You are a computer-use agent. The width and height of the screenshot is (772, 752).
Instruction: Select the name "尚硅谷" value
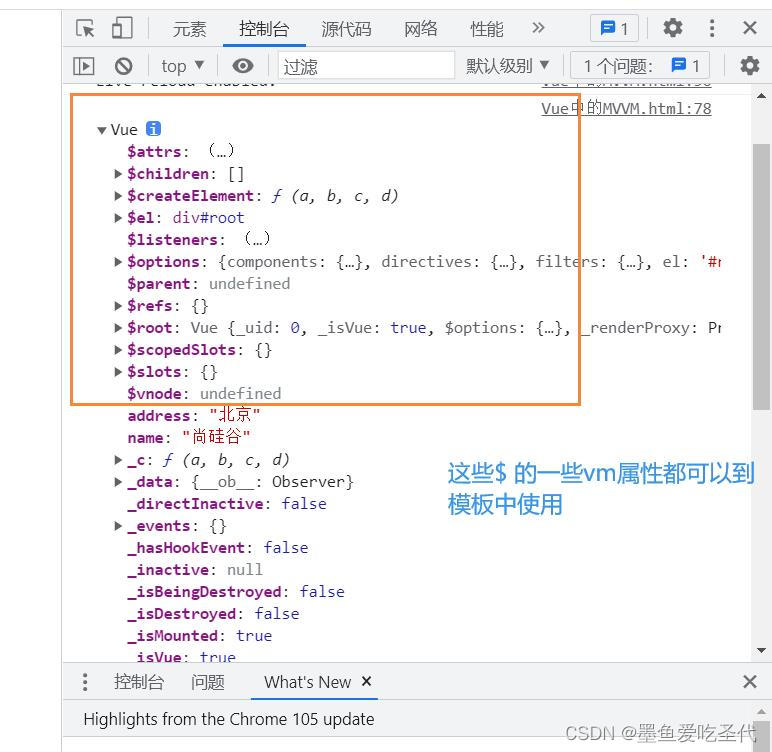click(x=216, y=437)
